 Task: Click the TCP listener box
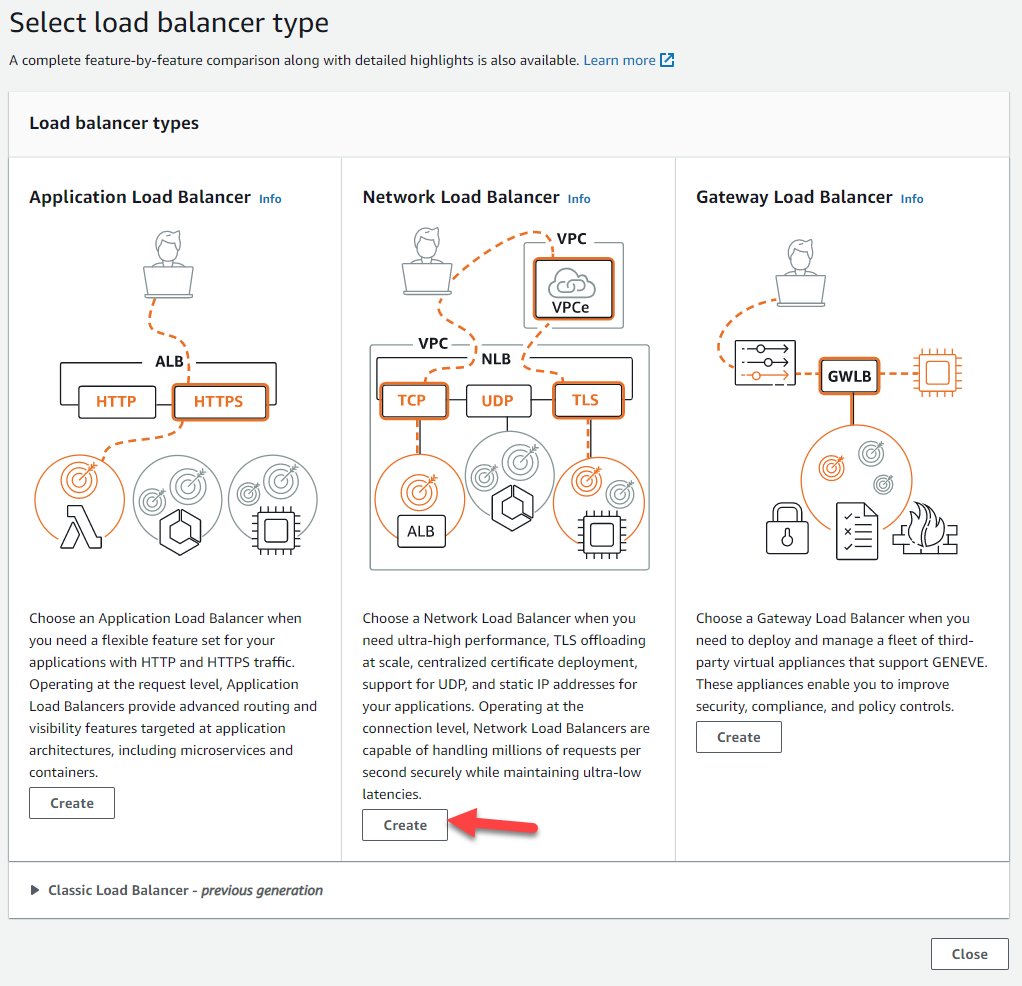coord(411,400)
